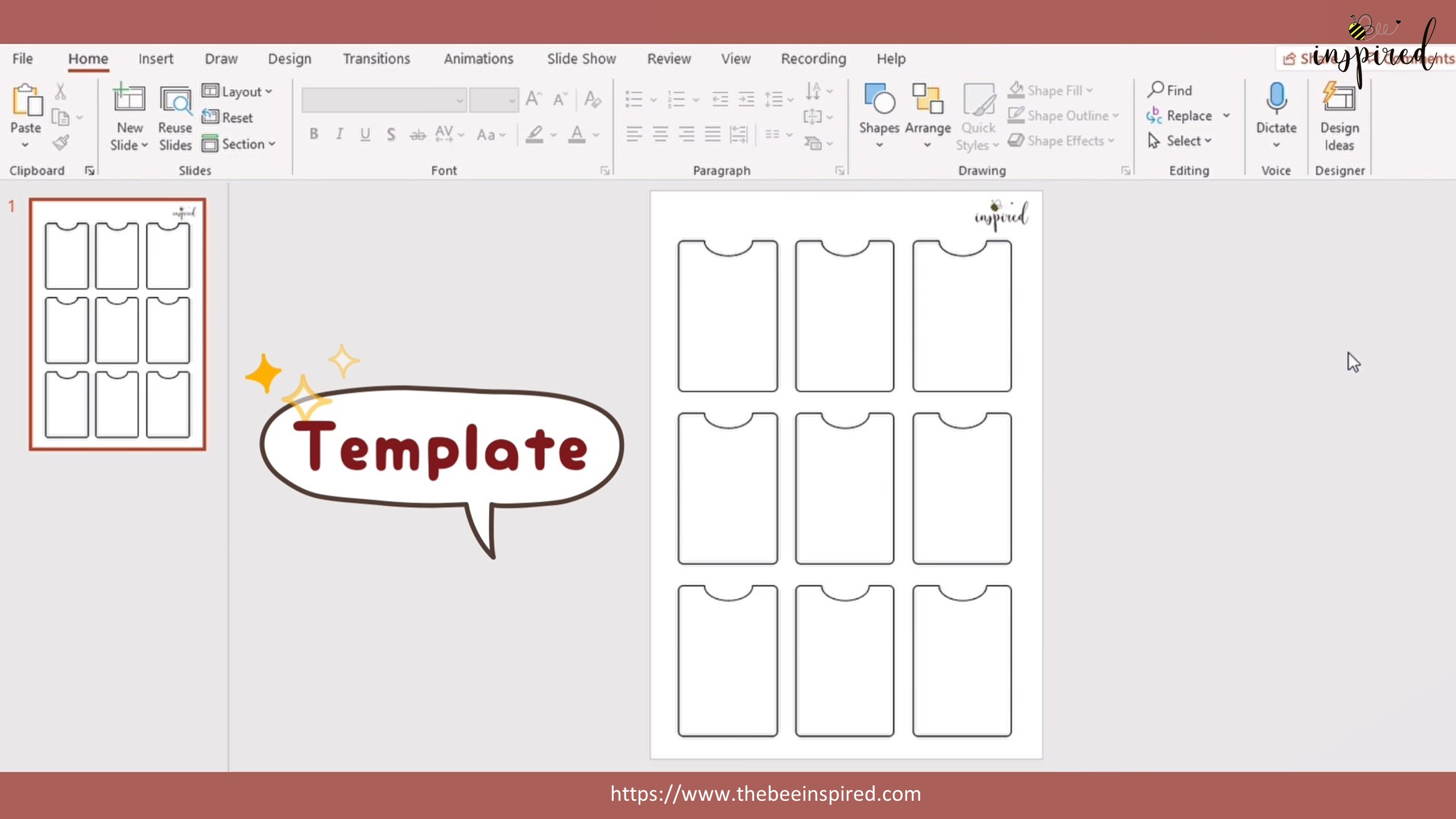Click Decrease Font Size icon
Image resolution: width=1456 pixels, height=819 pixels.
click(x=560, y=100)
